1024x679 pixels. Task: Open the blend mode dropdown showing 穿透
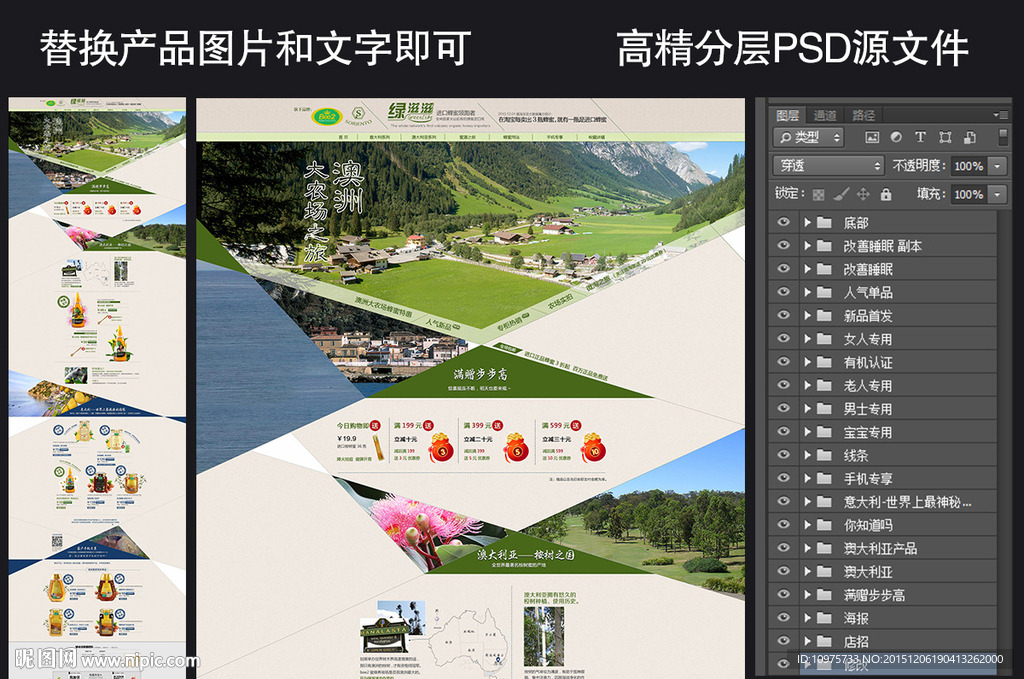click(828, 164)
